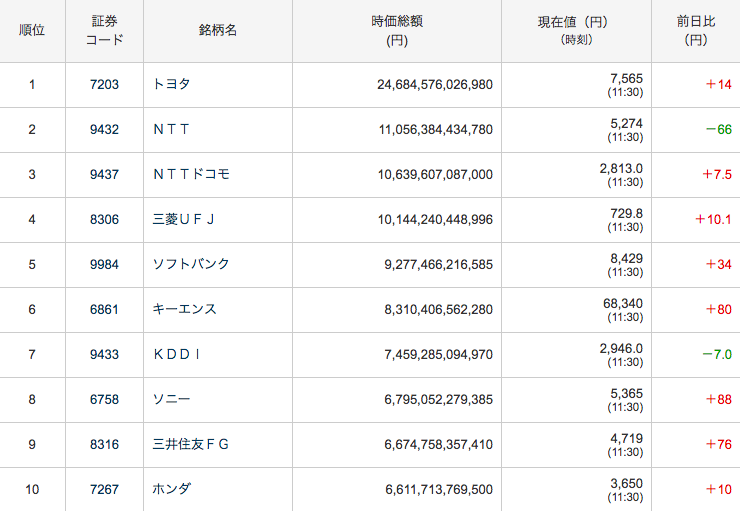Click market cap 6,795,052,279,385
The image size is (740, 511).
click(438, 400)
